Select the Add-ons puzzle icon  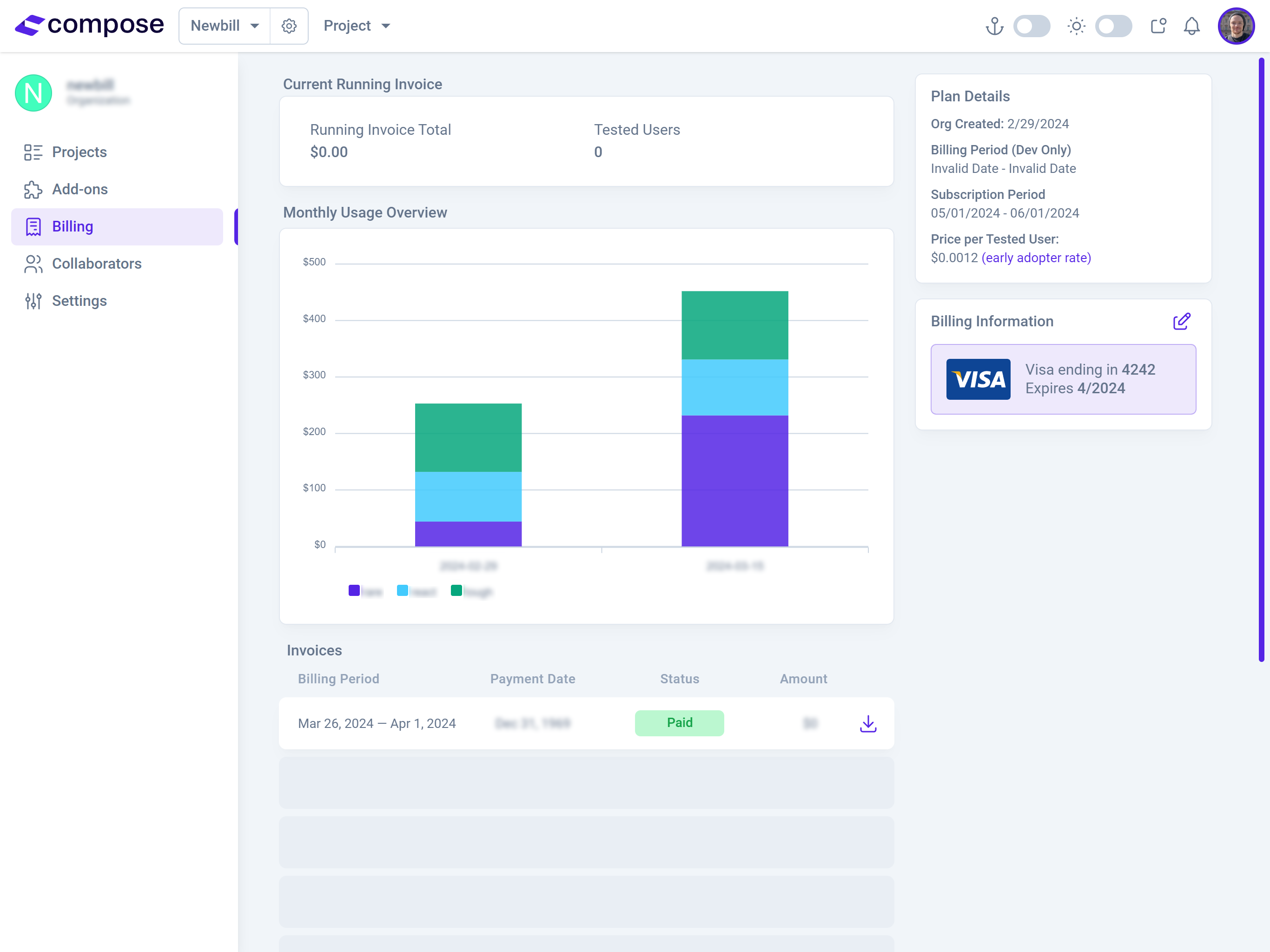point(33,189)
